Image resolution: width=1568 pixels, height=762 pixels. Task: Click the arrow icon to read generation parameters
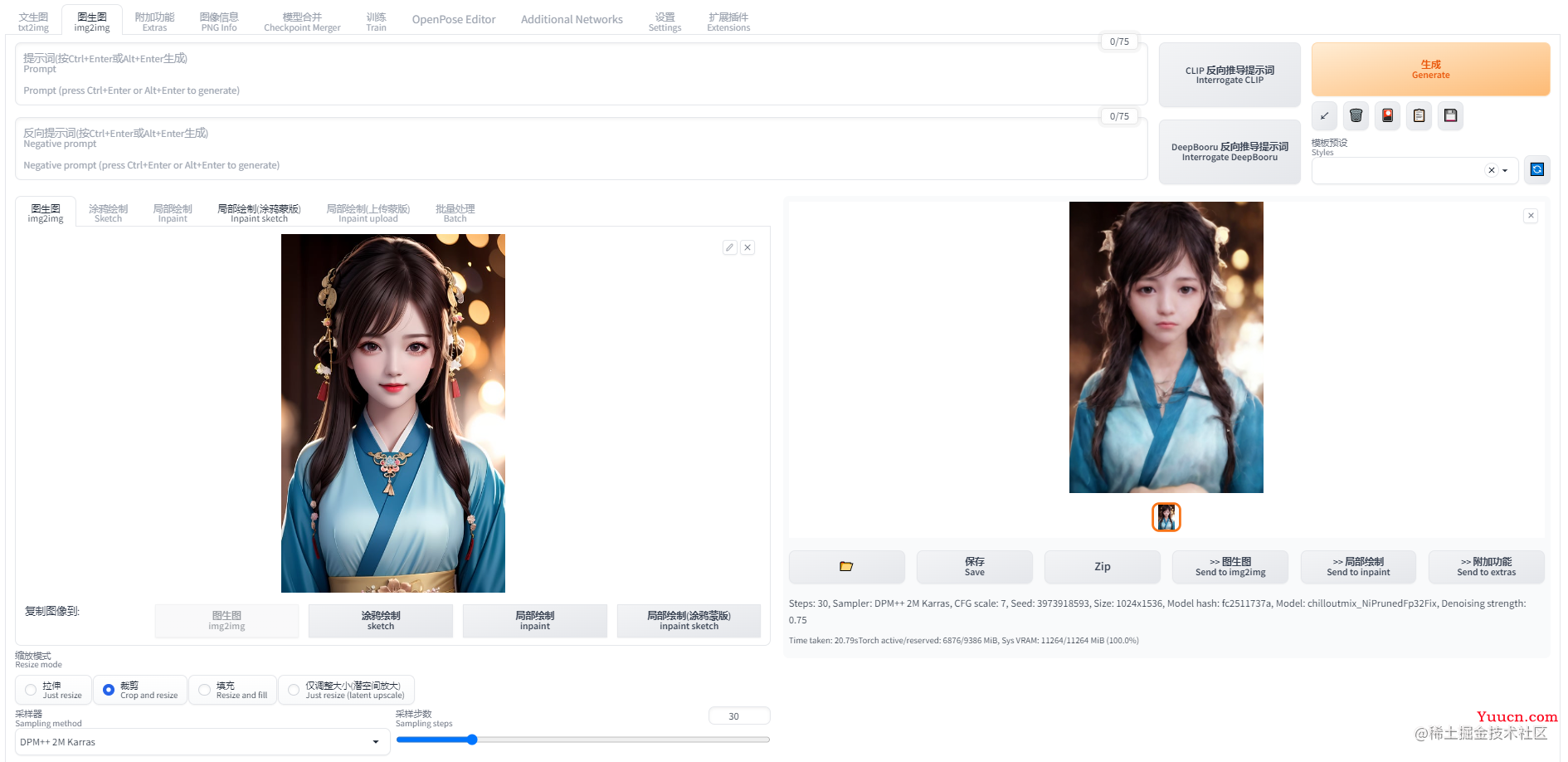click(1324, 115)
